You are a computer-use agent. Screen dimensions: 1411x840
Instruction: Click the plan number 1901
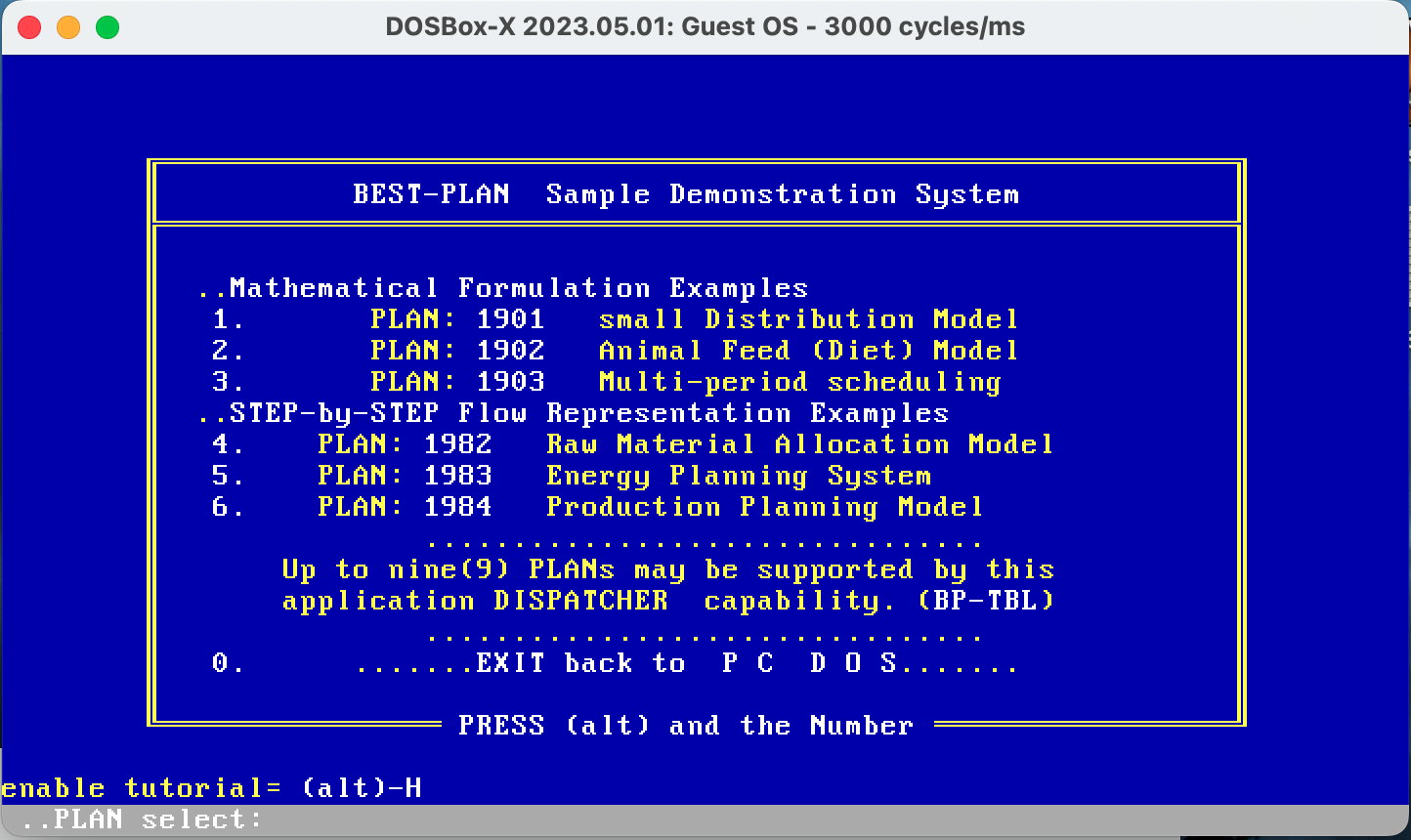[x=510, y=319]
